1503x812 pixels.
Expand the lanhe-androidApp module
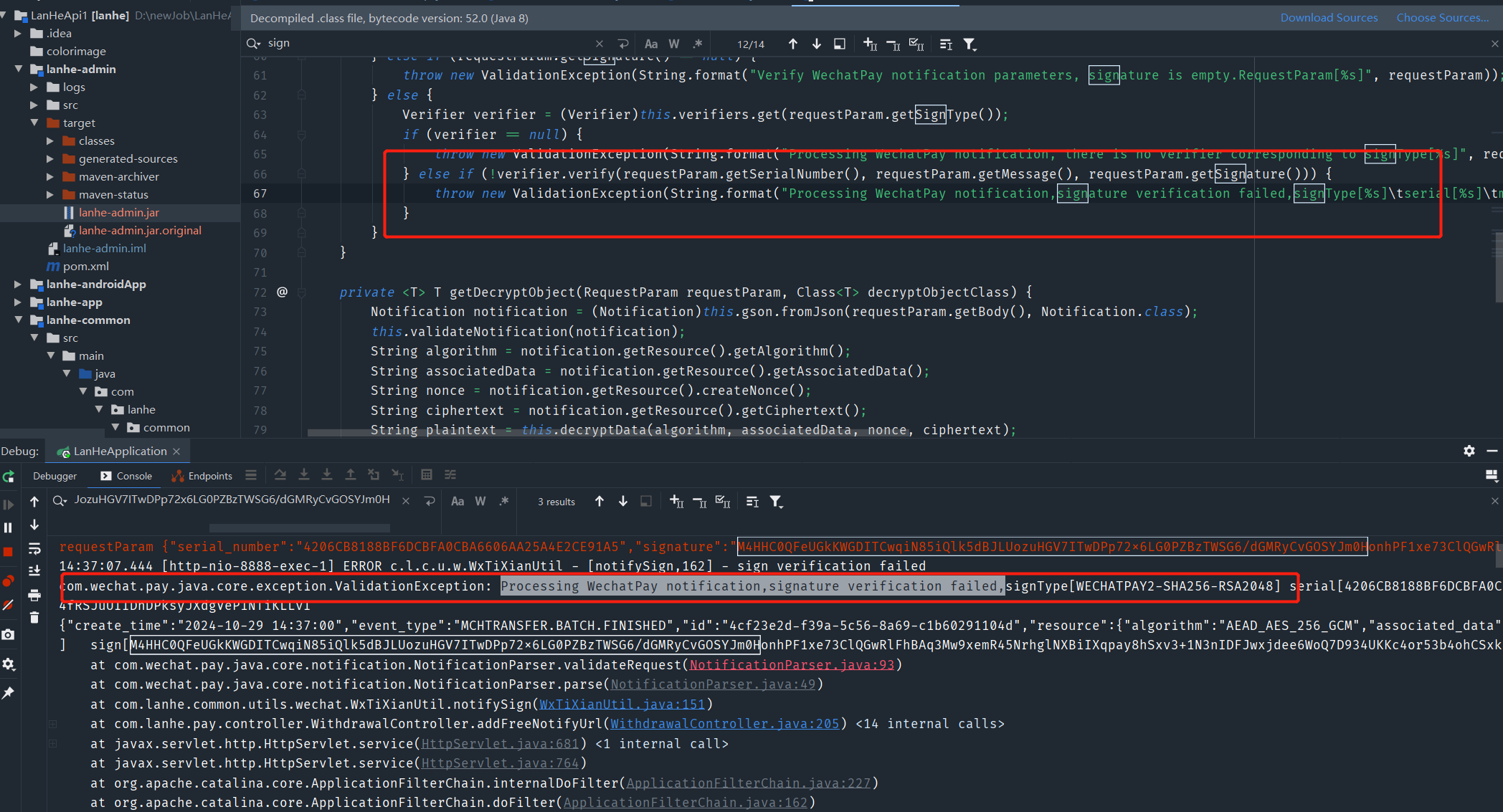click(18, 285)
